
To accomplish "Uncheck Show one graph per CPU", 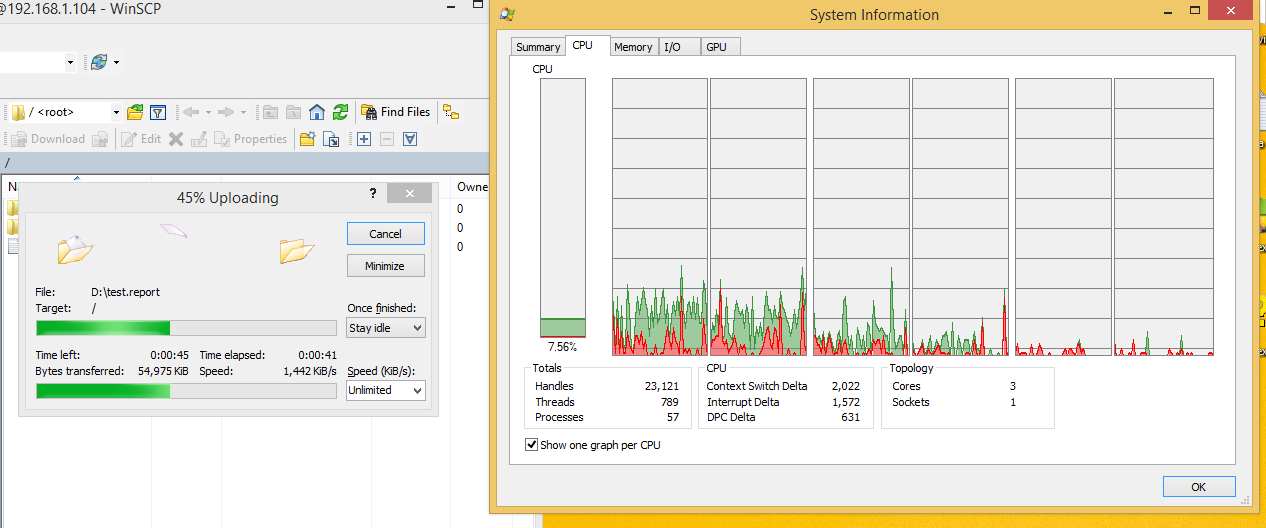I will (531, 445).
